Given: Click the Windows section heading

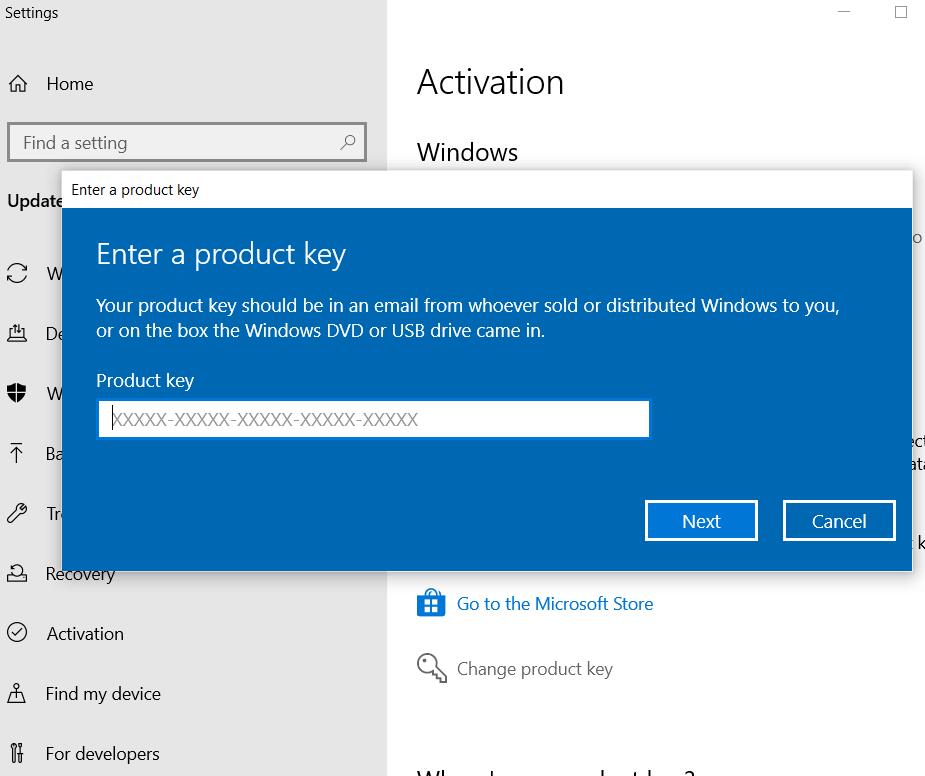Looking at the screenshot, I should click(467, 152).
